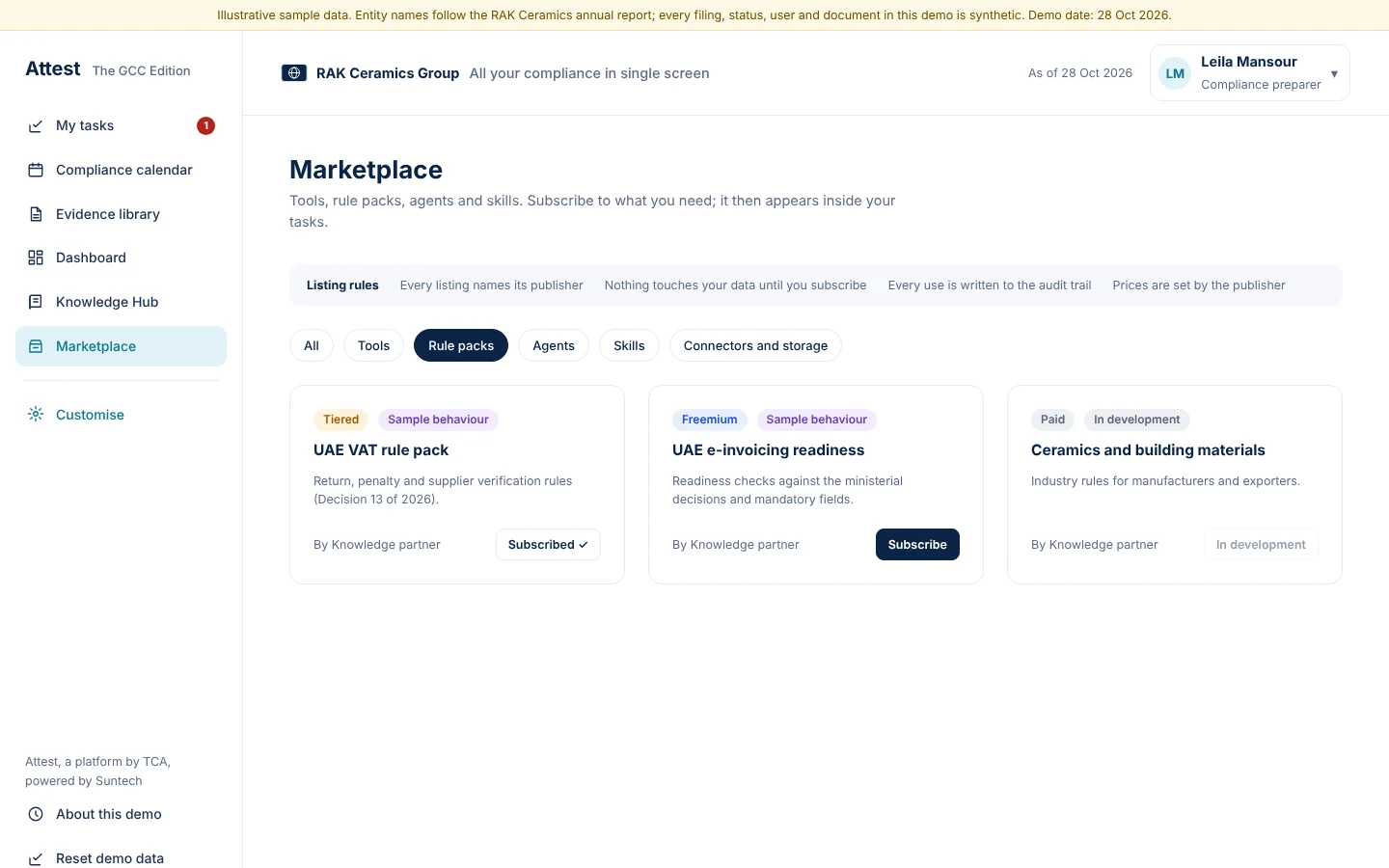Click the Reset demo data icon

(x=36, y=858)
